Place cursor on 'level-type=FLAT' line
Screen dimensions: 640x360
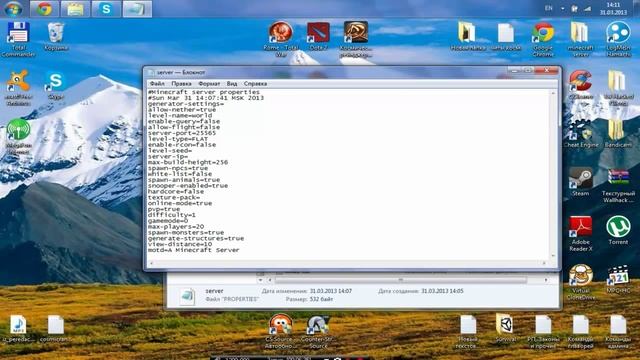click(178, 139)
